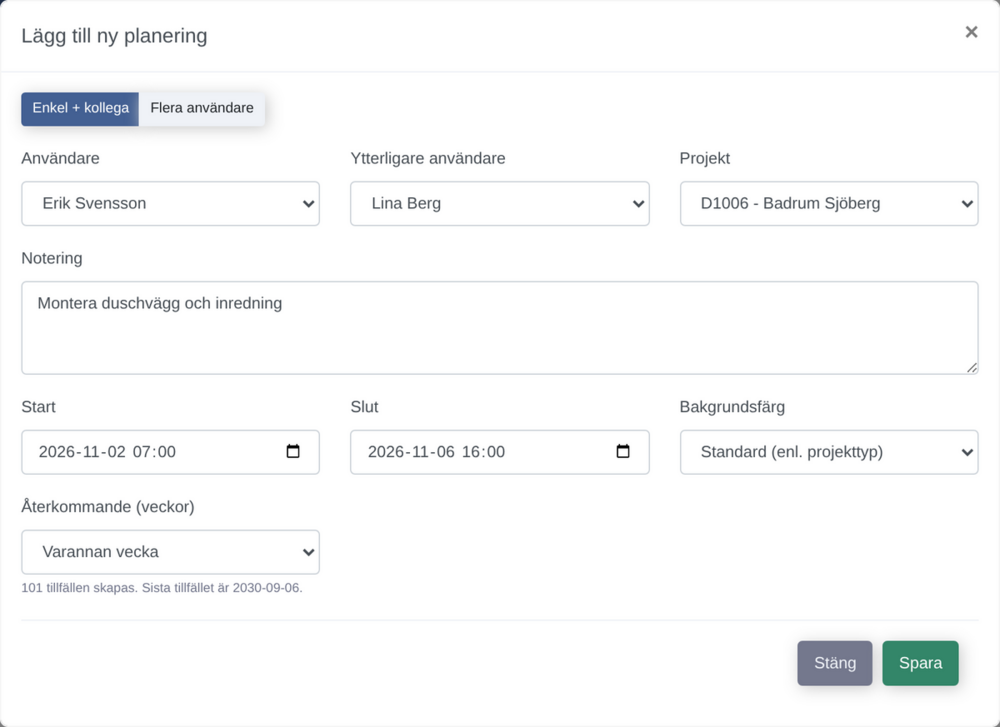Click the 'Återkommande (veckor)' label

(x=108, y=507)
